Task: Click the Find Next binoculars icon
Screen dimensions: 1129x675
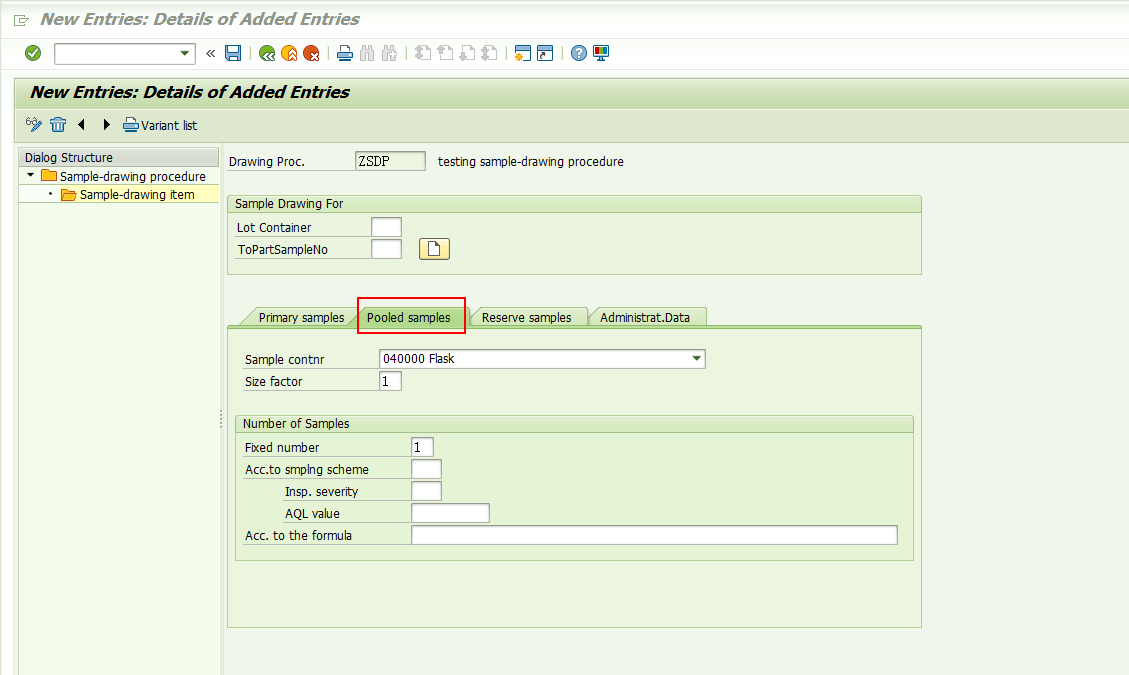Action: 390,53
